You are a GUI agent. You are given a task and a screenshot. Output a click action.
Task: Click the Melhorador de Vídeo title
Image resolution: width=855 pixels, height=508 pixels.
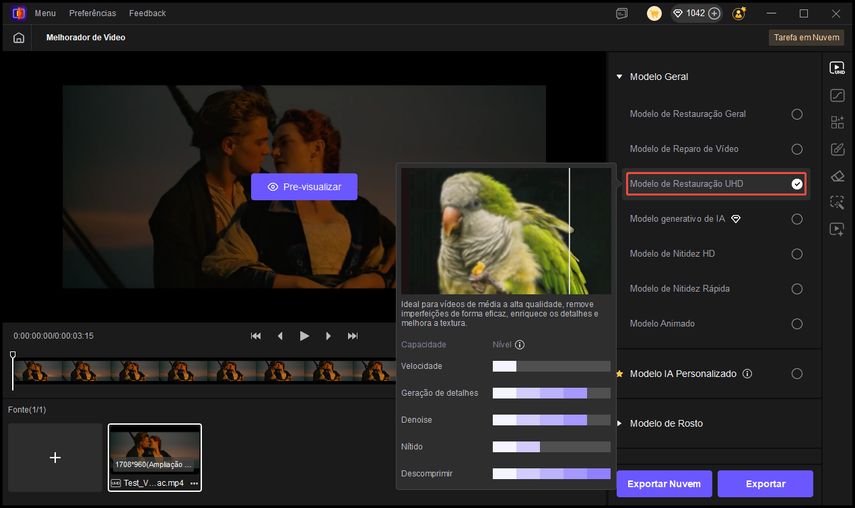(86, 38)
